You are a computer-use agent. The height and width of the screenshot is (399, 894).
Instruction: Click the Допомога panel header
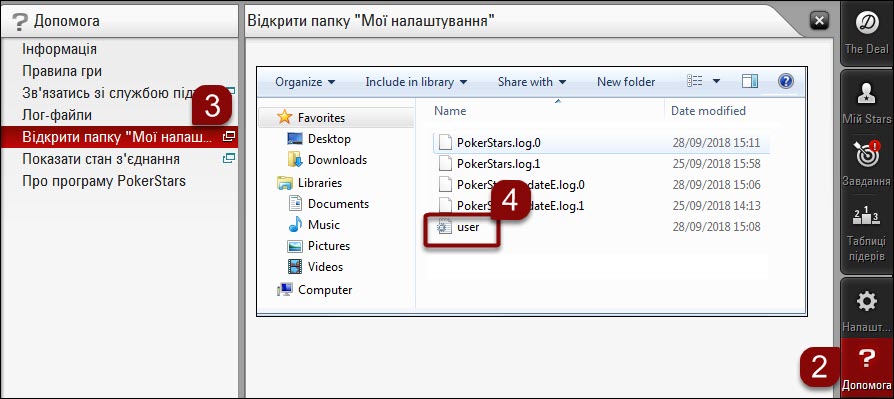point(119,21)
